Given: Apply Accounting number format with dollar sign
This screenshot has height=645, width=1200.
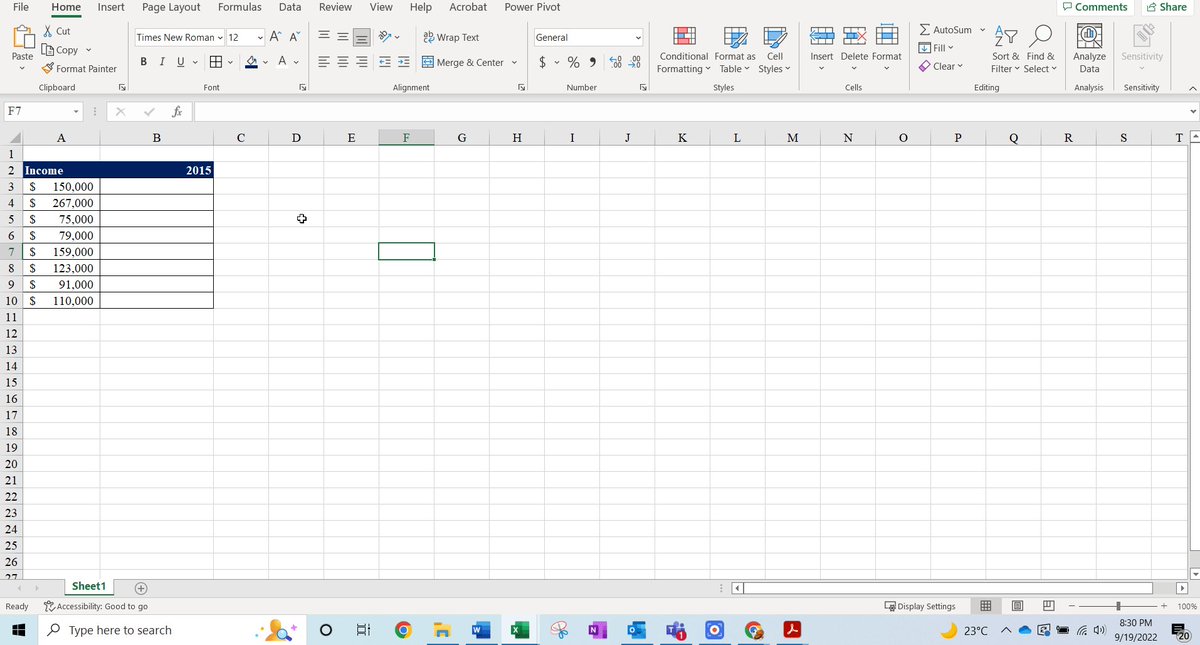Looking at the screenshot, I should point(543,61).
